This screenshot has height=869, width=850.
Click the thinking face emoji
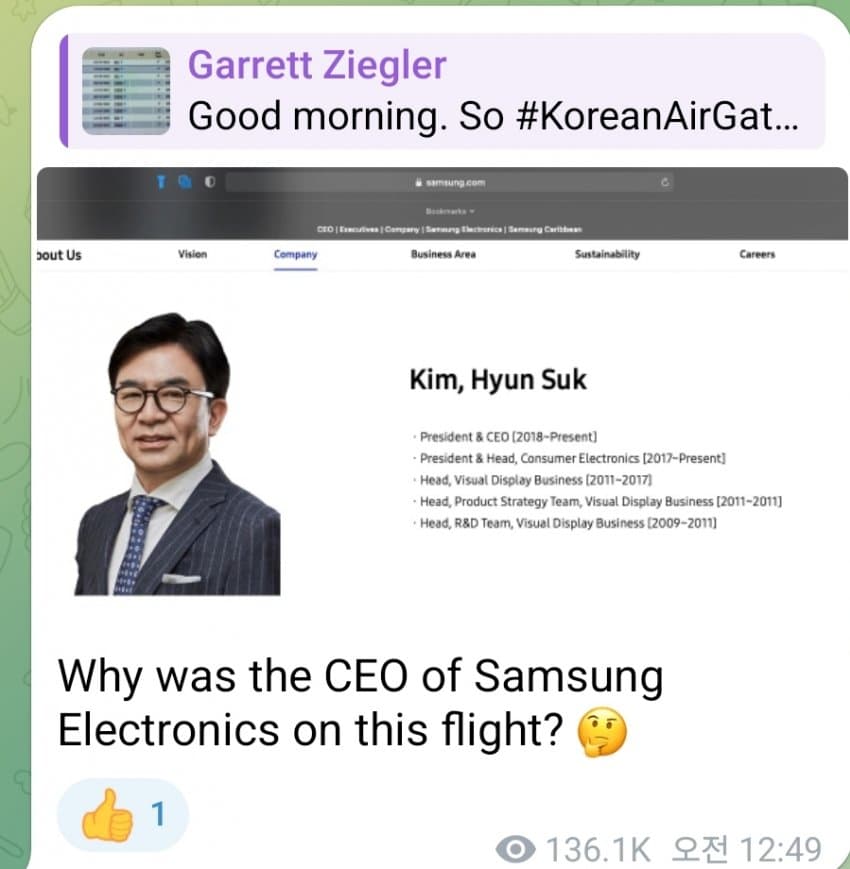[x=602, y=732]
